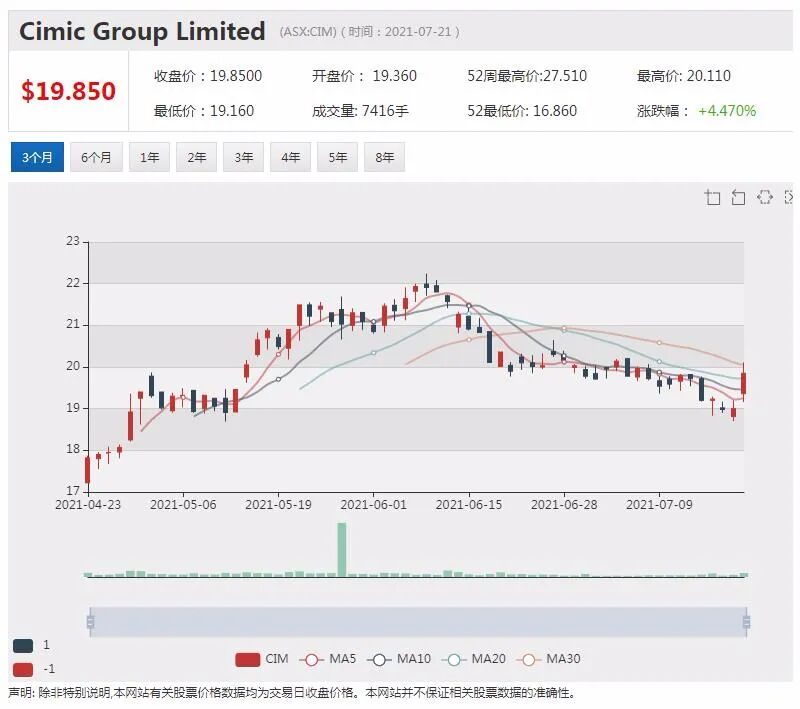The width and height of the screenshot is (800, 709).
Task: Click the Cimic Group Limited title
Action: [142, 31]
